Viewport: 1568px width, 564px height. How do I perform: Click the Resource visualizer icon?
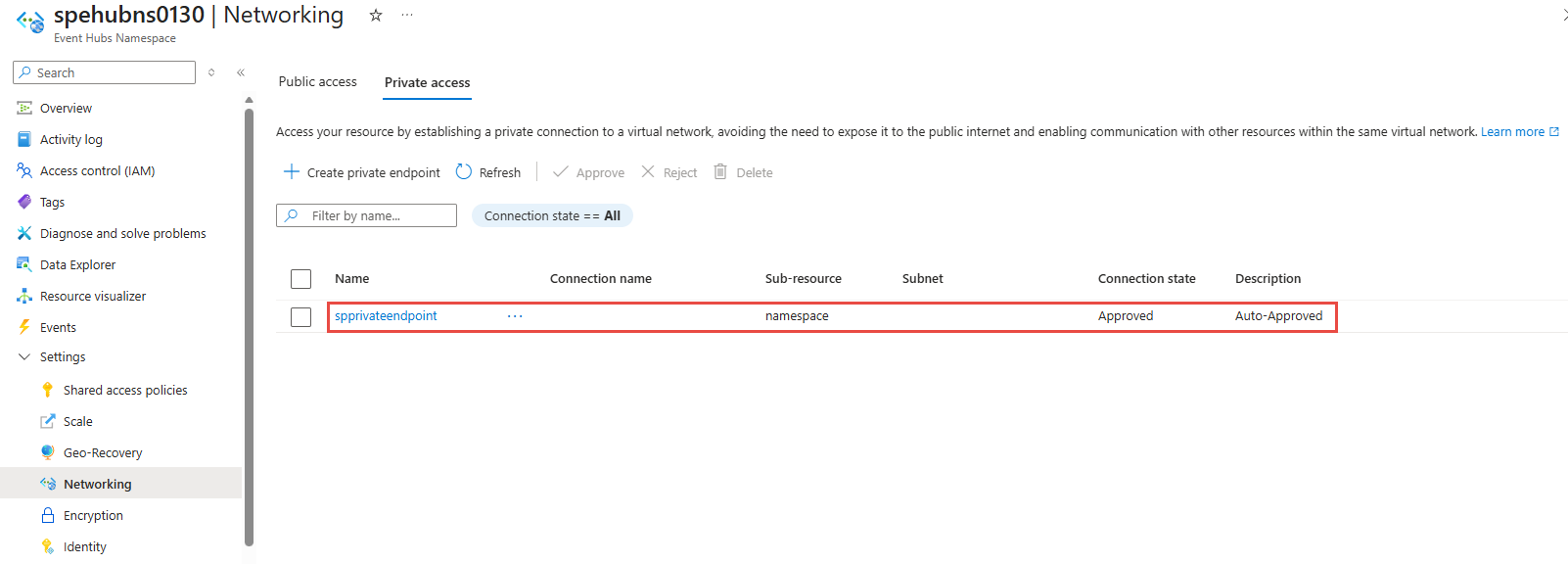point(24,296)
